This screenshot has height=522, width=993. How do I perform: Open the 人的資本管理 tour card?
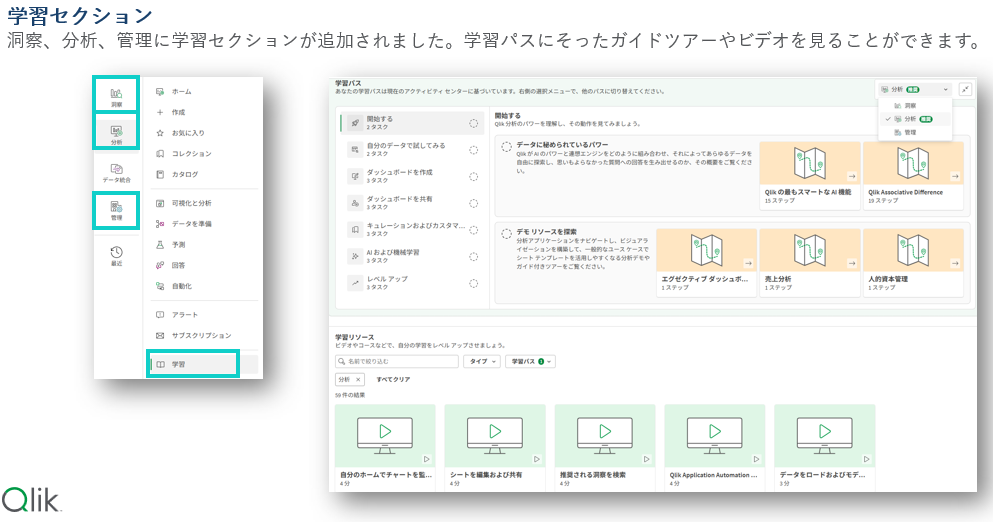(x=913, y=262)
